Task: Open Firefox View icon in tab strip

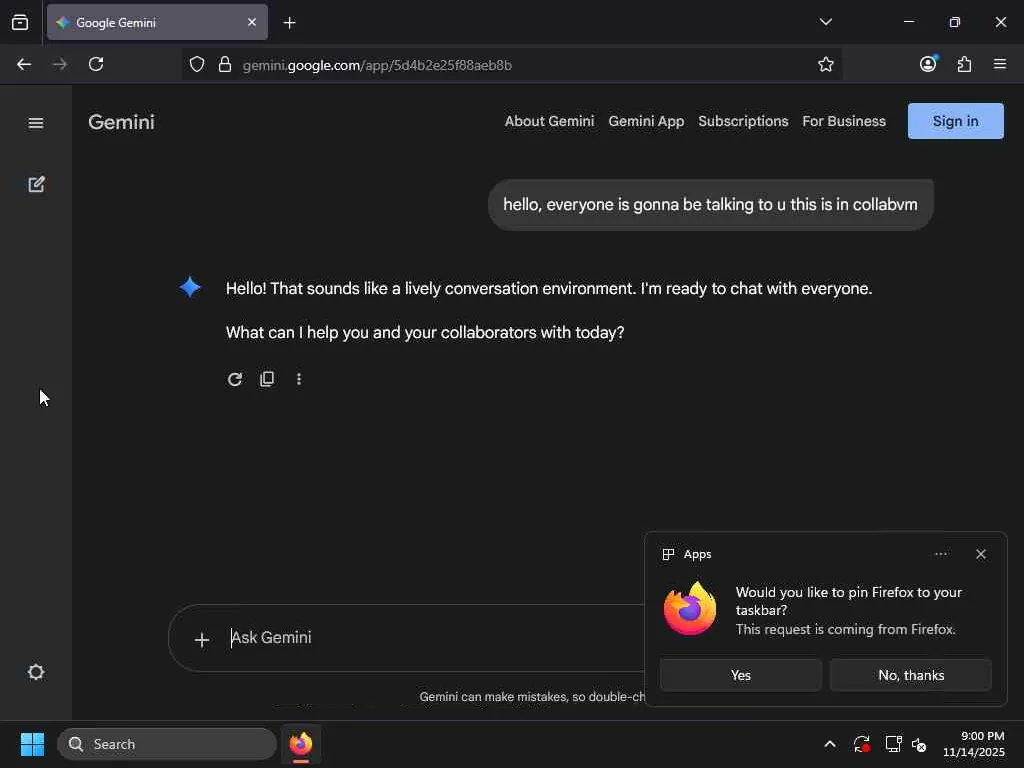Action: click(x=20, y=22)
